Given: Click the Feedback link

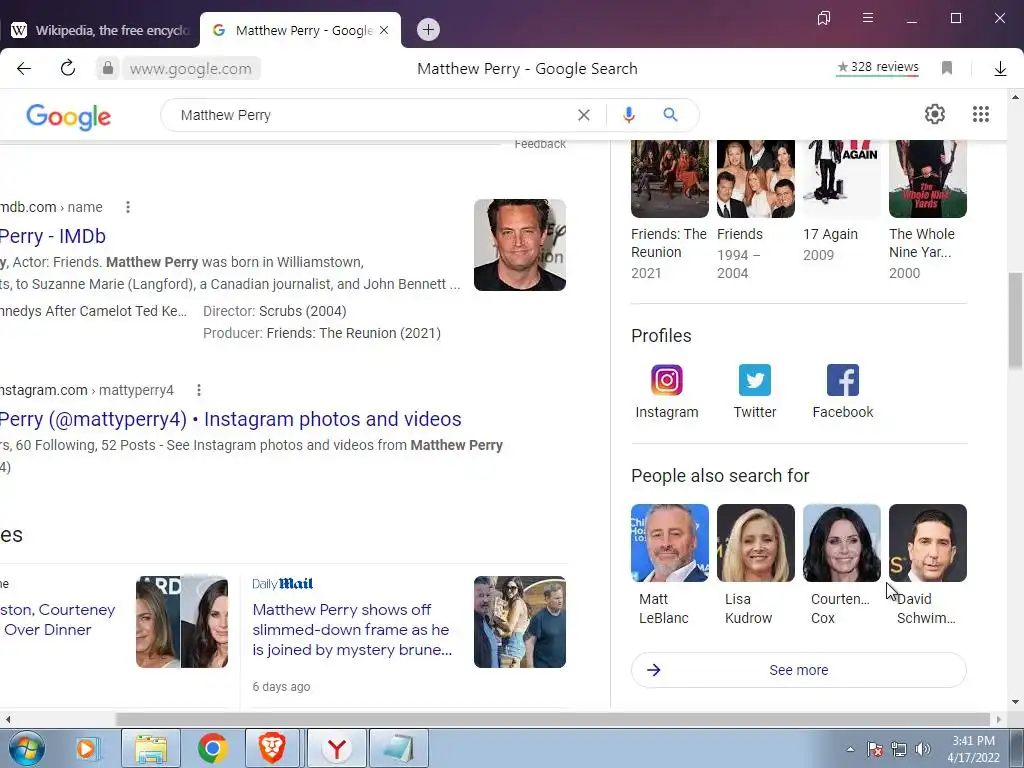Looking at the screenshot, I should coord(539,144).
